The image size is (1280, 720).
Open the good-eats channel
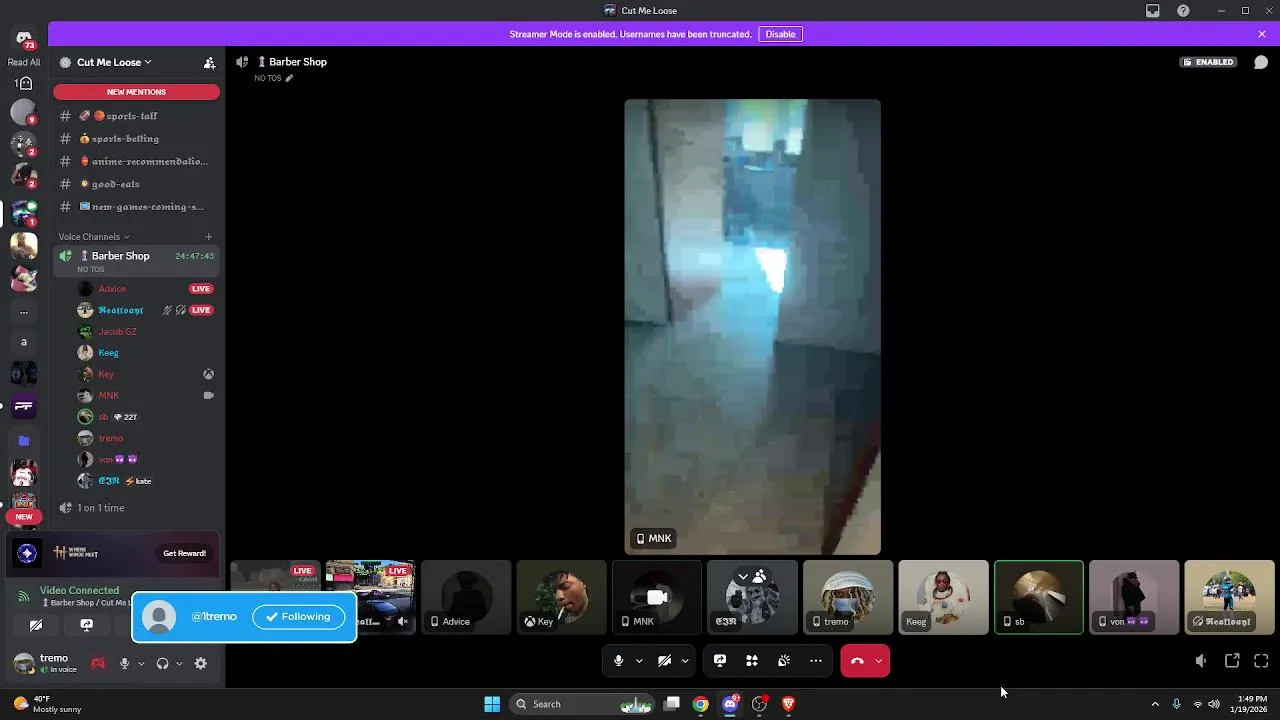[x=136, y=184]
